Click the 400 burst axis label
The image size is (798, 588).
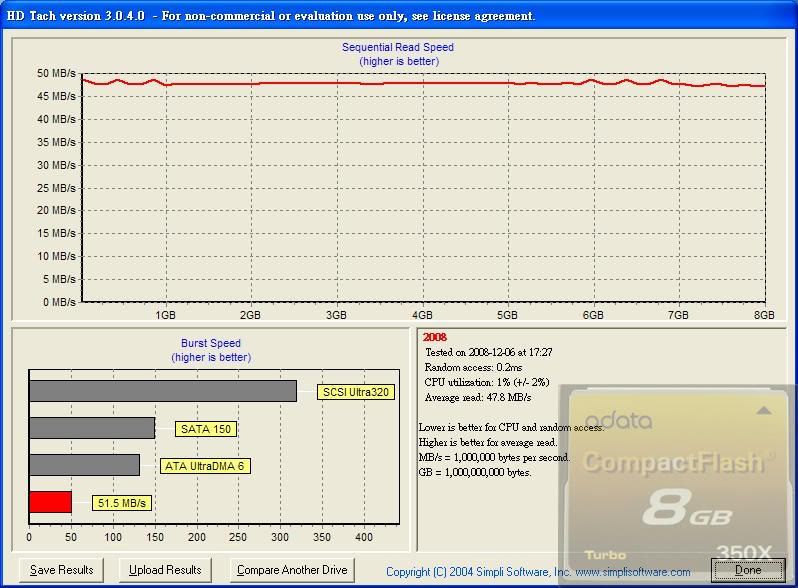[364, 537]
